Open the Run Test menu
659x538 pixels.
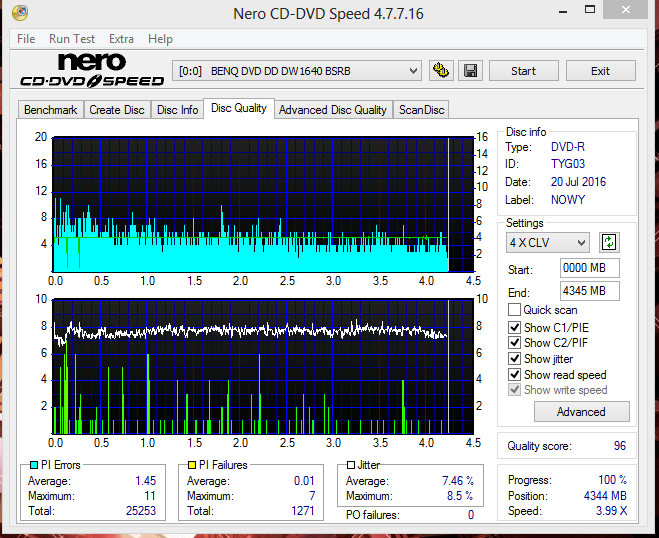pos(72,39)
